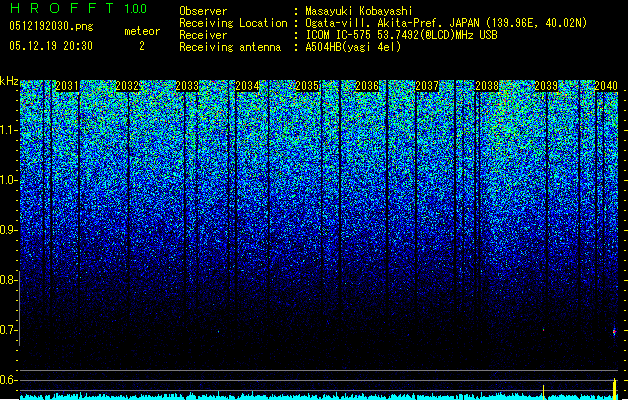Image resolution: width=629 pixels, height=400 pixels.
Task: Click the short yellow signal spike at 2039
Action: (x=544, y=392)
